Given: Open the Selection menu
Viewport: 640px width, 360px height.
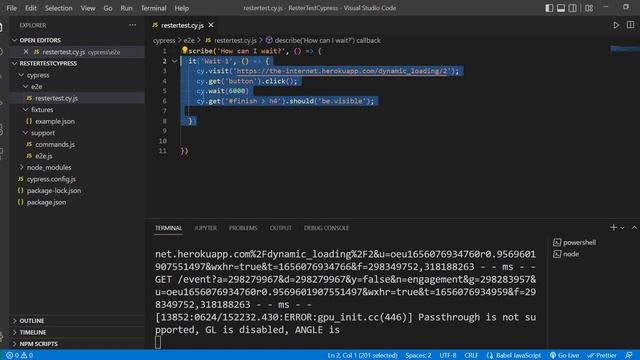Looking at the screenshot, I should [x=58, y=8].
